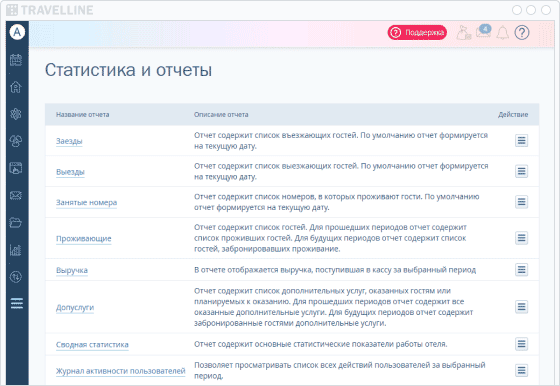Click the Описание отчета column header
The width and height of the screenshot is (560, 386).
[x=221, y=115]
